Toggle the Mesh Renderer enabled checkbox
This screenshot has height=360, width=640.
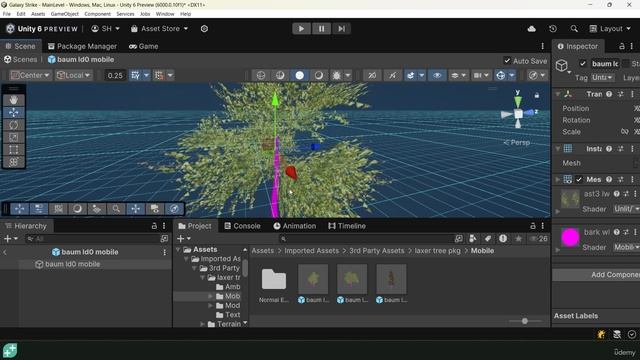(579, 180)
